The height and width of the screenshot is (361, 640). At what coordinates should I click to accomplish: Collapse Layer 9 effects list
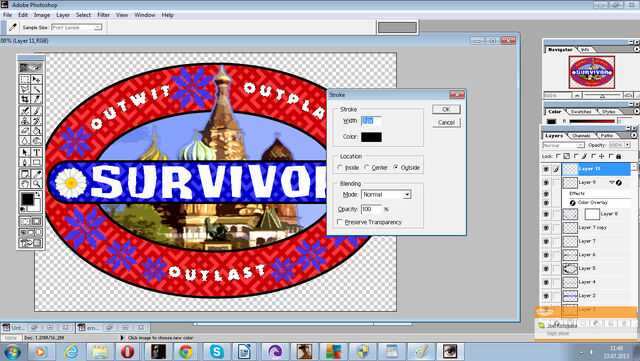coord(611,183)
